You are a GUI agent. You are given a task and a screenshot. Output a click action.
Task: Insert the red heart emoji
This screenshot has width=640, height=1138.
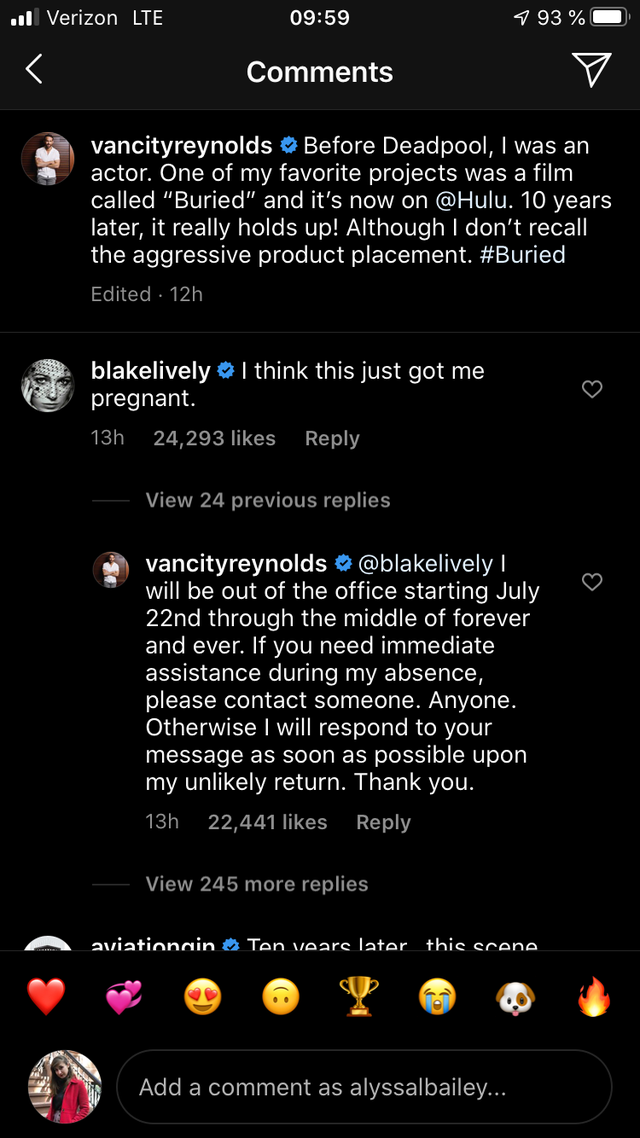(x=46, y=996)
